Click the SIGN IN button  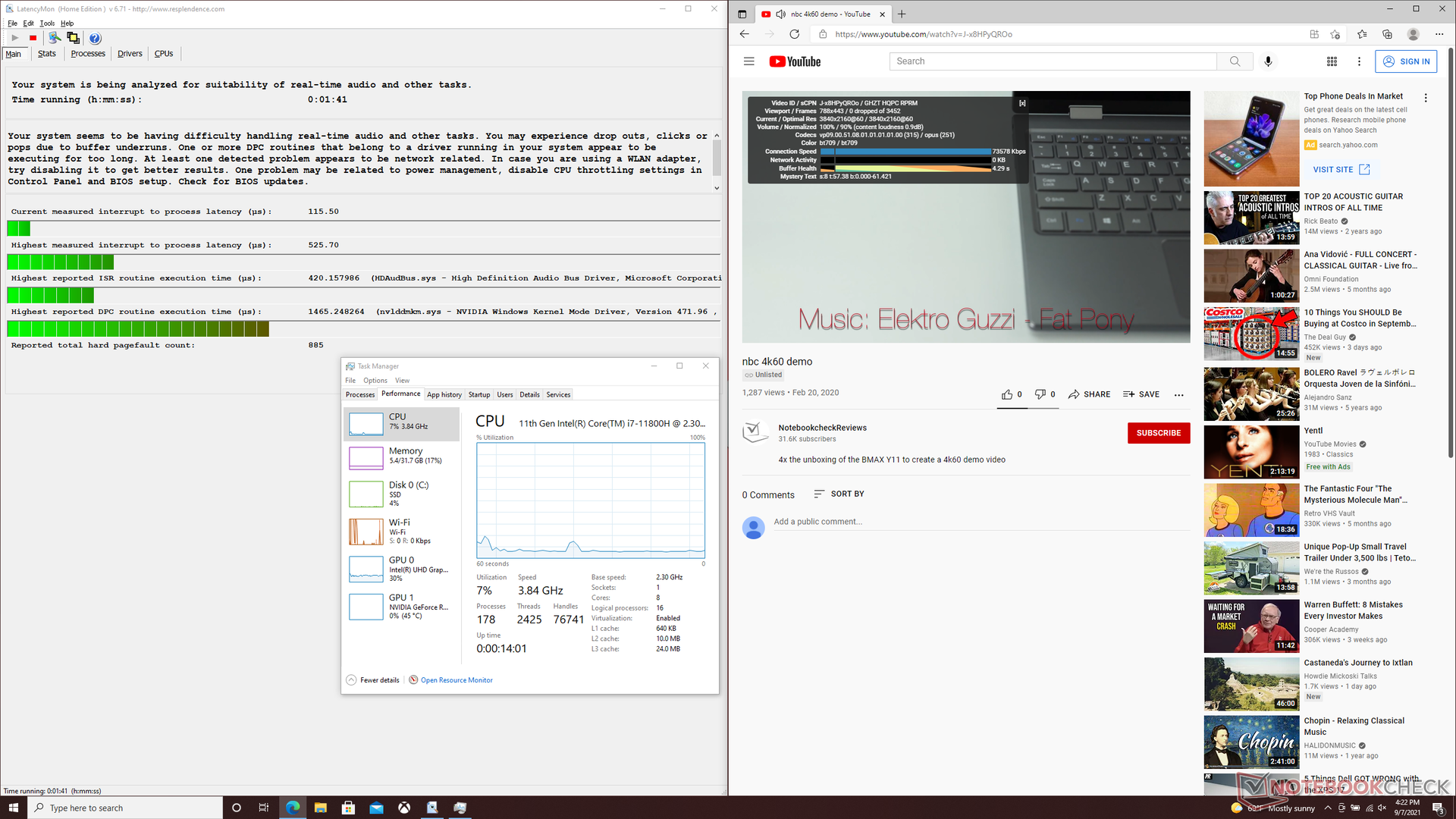(1406, 61)
